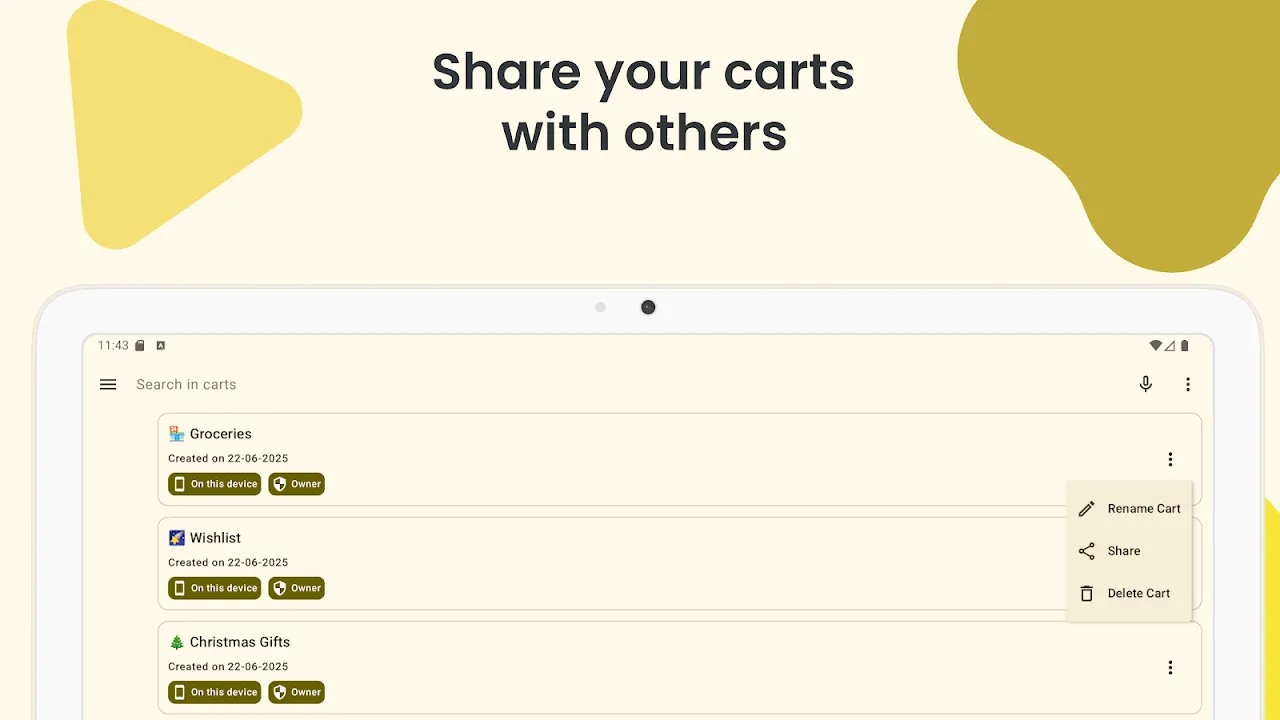Tap Groceries On this device badge
This screenshot has height=720, width=1280.
click(x=215, y=484)
